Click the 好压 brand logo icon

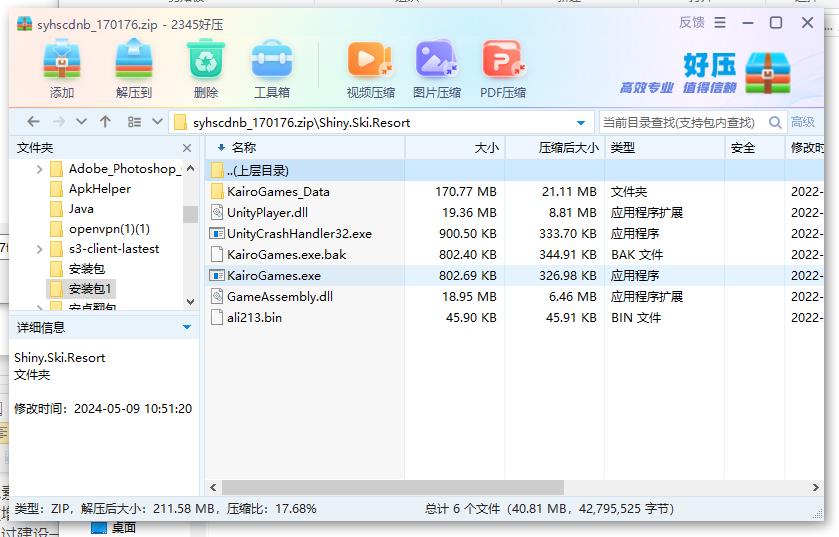tap(768, 73)
